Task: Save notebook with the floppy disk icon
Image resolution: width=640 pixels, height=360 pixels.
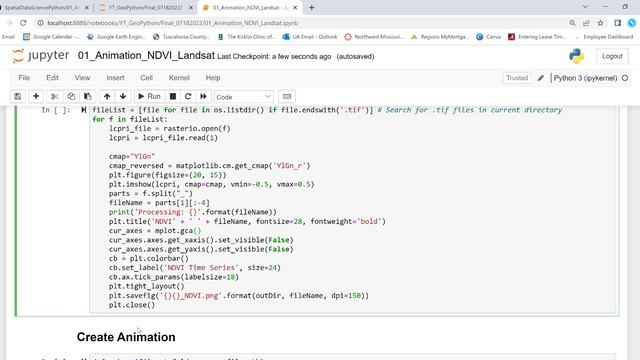Action: (18, 96)
